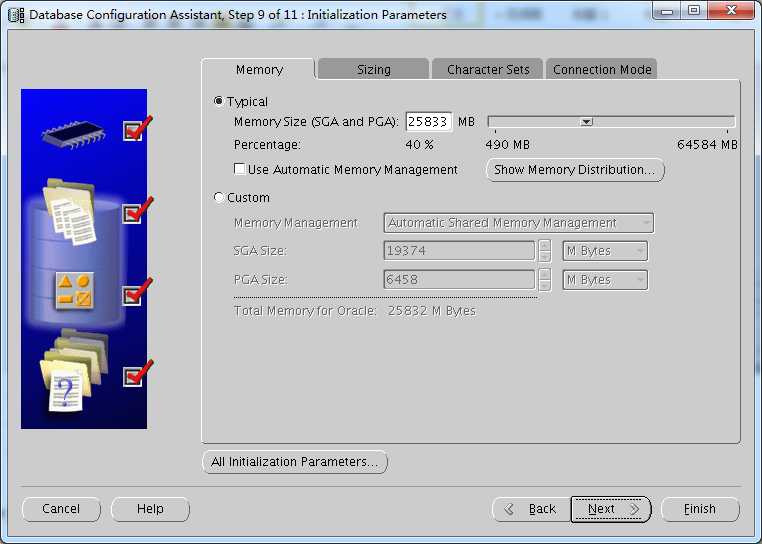Open the Memory Management dropdown
This screenshot has height=544, width=762.
519,223
